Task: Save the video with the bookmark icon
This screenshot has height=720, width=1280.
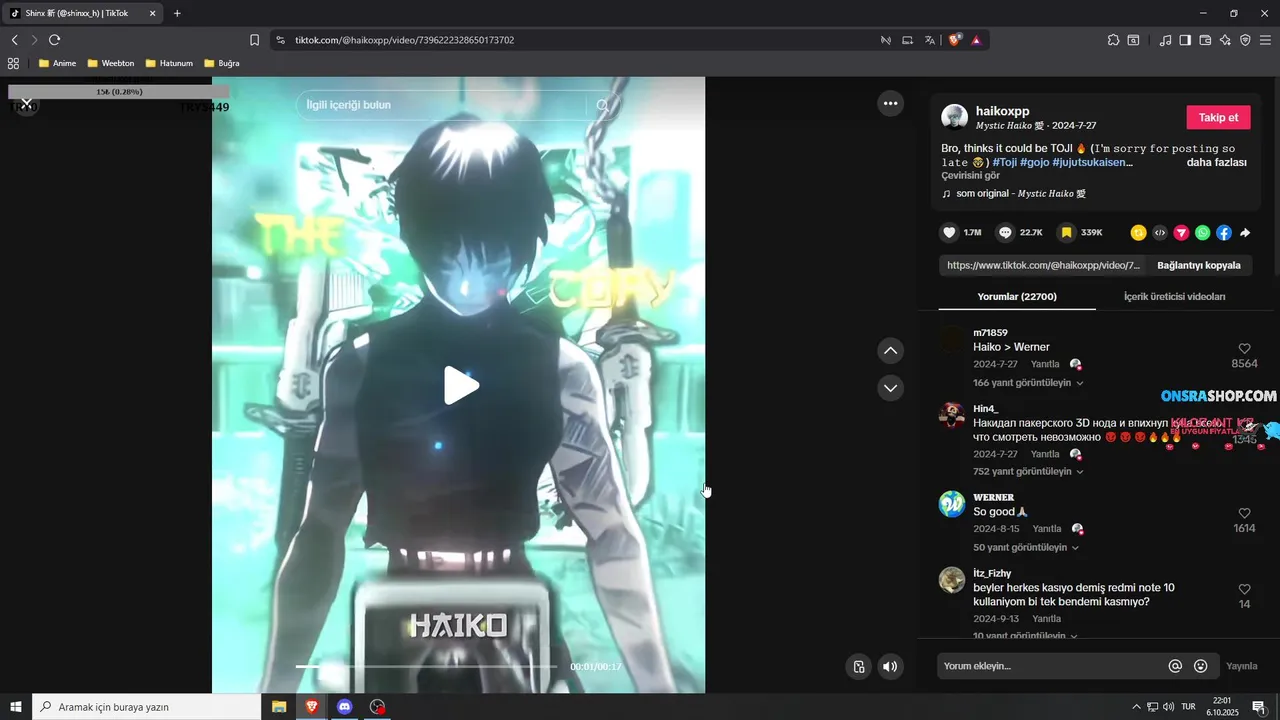Action: tap(1066, 232)
